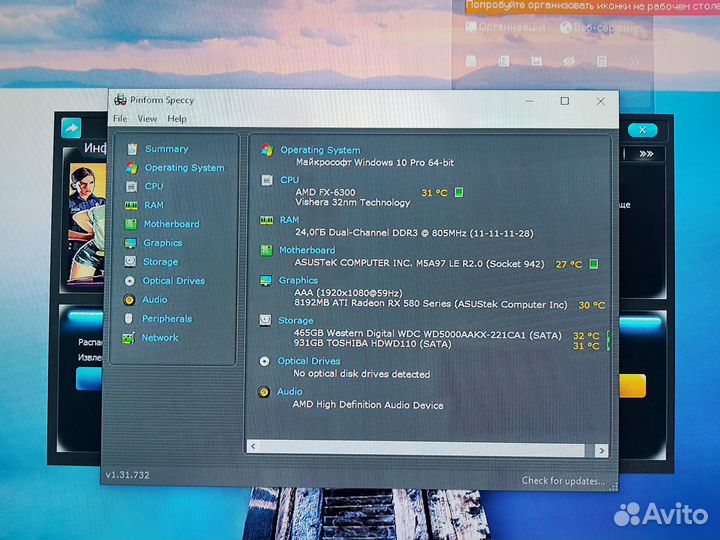Click the Network icon in sidebar
Viewport: 720px width, 540px height.
click(128, 338)
